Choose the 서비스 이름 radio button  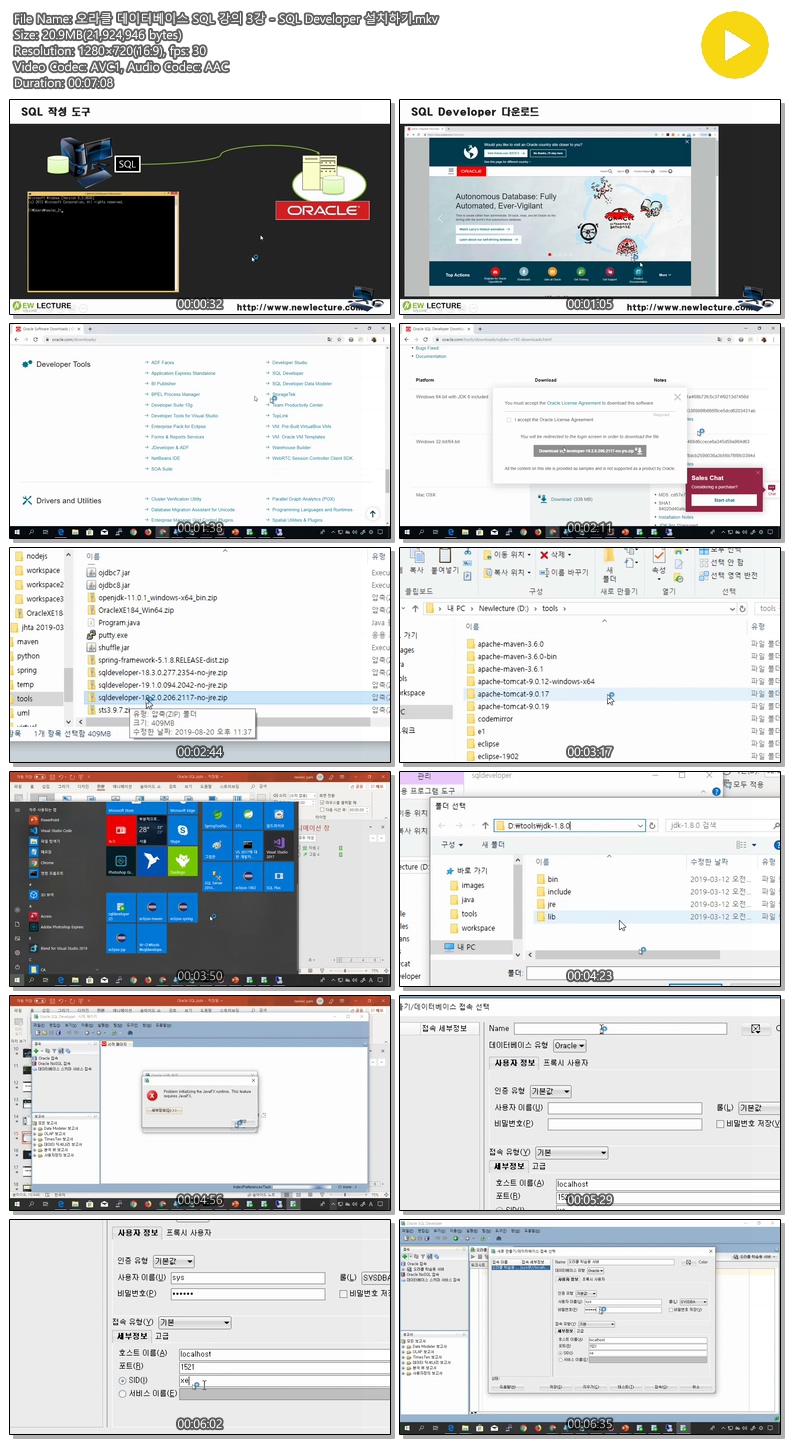click(123, 1393)
